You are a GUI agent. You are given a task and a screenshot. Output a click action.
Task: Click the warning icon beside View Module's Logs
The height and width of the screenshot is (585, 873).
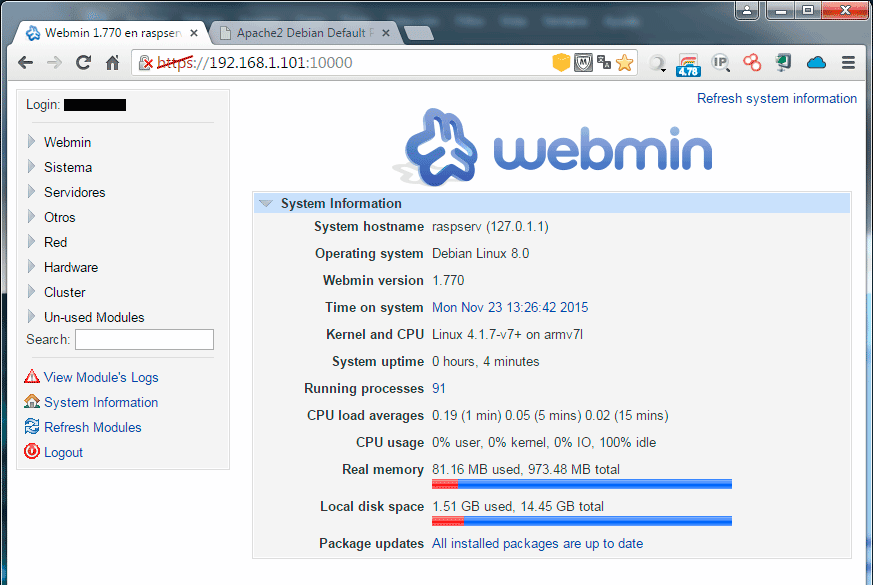(x=32, y=377)
